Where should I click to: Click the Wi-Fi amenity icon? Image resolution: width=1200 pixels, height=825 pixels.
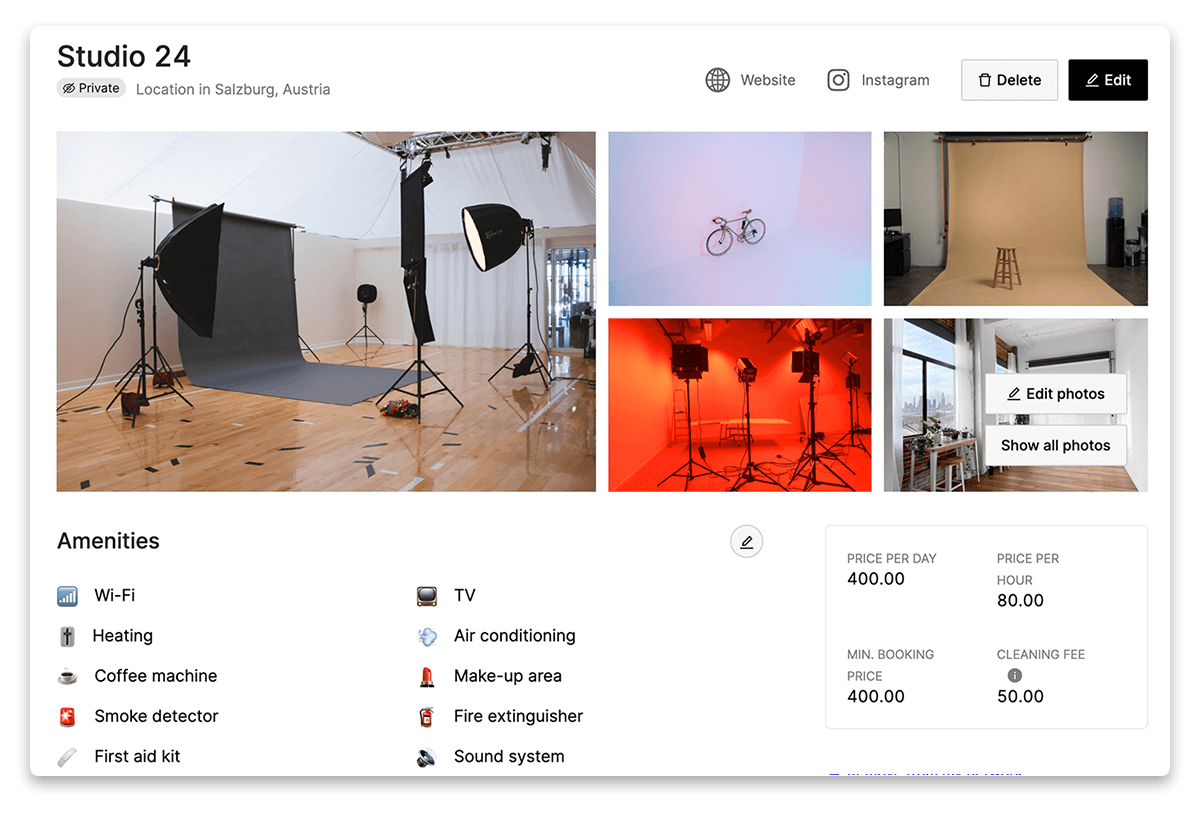point(67,595)
